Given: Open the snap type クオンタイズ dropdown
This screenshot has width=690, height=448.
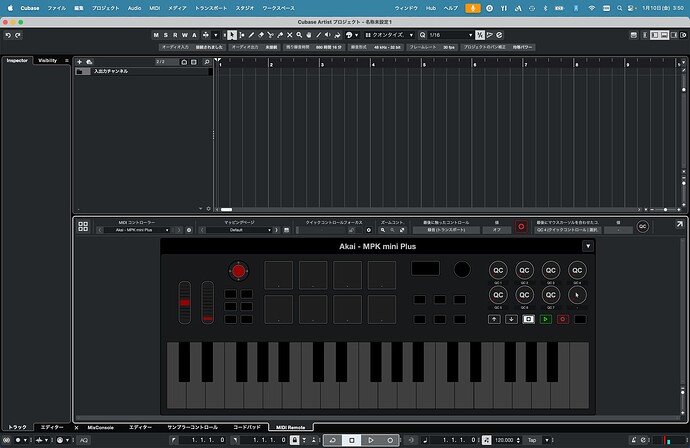Looking at the screenshot, I should pos(390,35).
